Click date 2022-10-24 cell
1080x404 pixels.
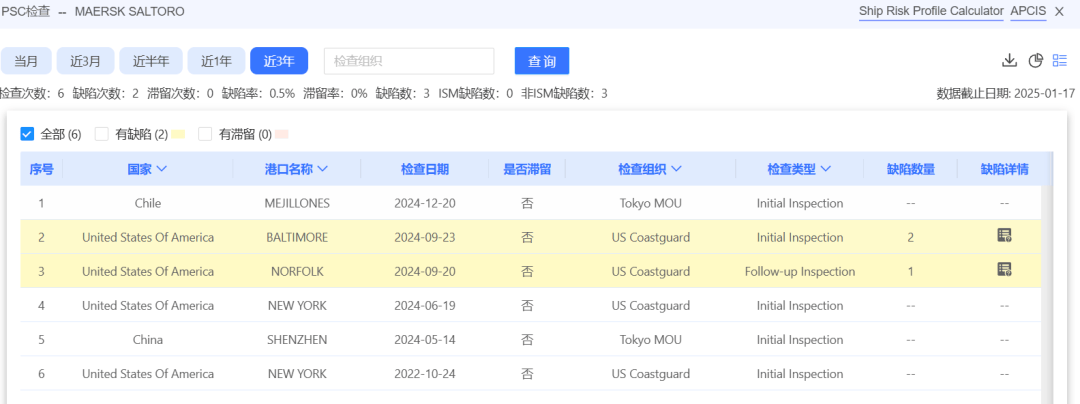pos(425,374)
